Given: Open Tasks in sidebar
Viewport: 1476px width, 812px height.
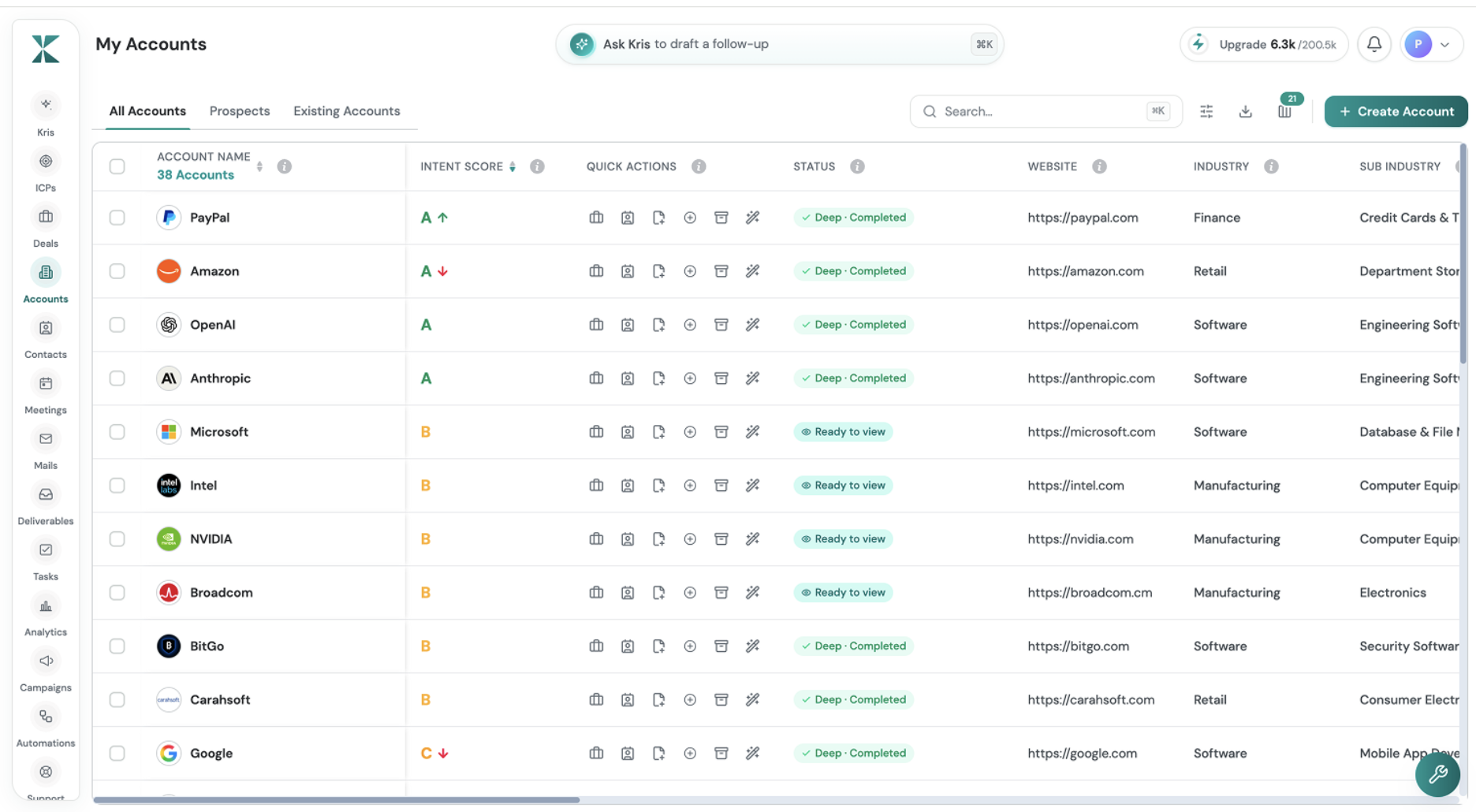Looking at the screenshot, I should coord(46,560).
